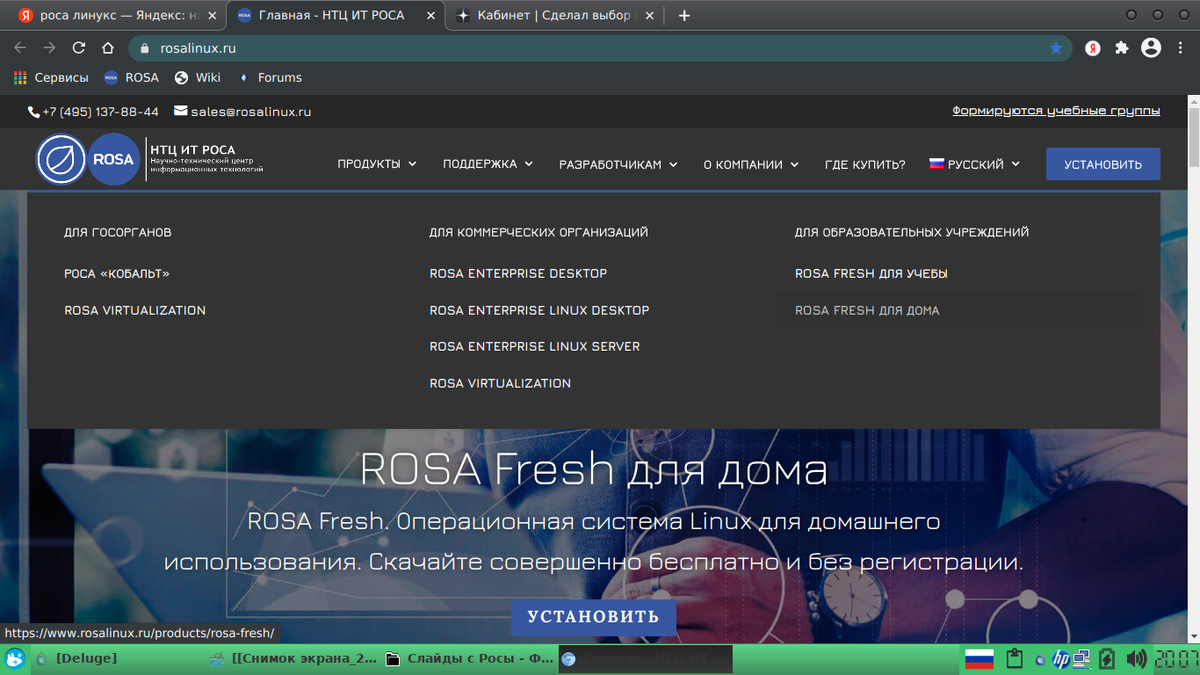Open the battery indicator in the system tray
Viewport: 1200px width, 675px height.
[x=1107, y=658]
